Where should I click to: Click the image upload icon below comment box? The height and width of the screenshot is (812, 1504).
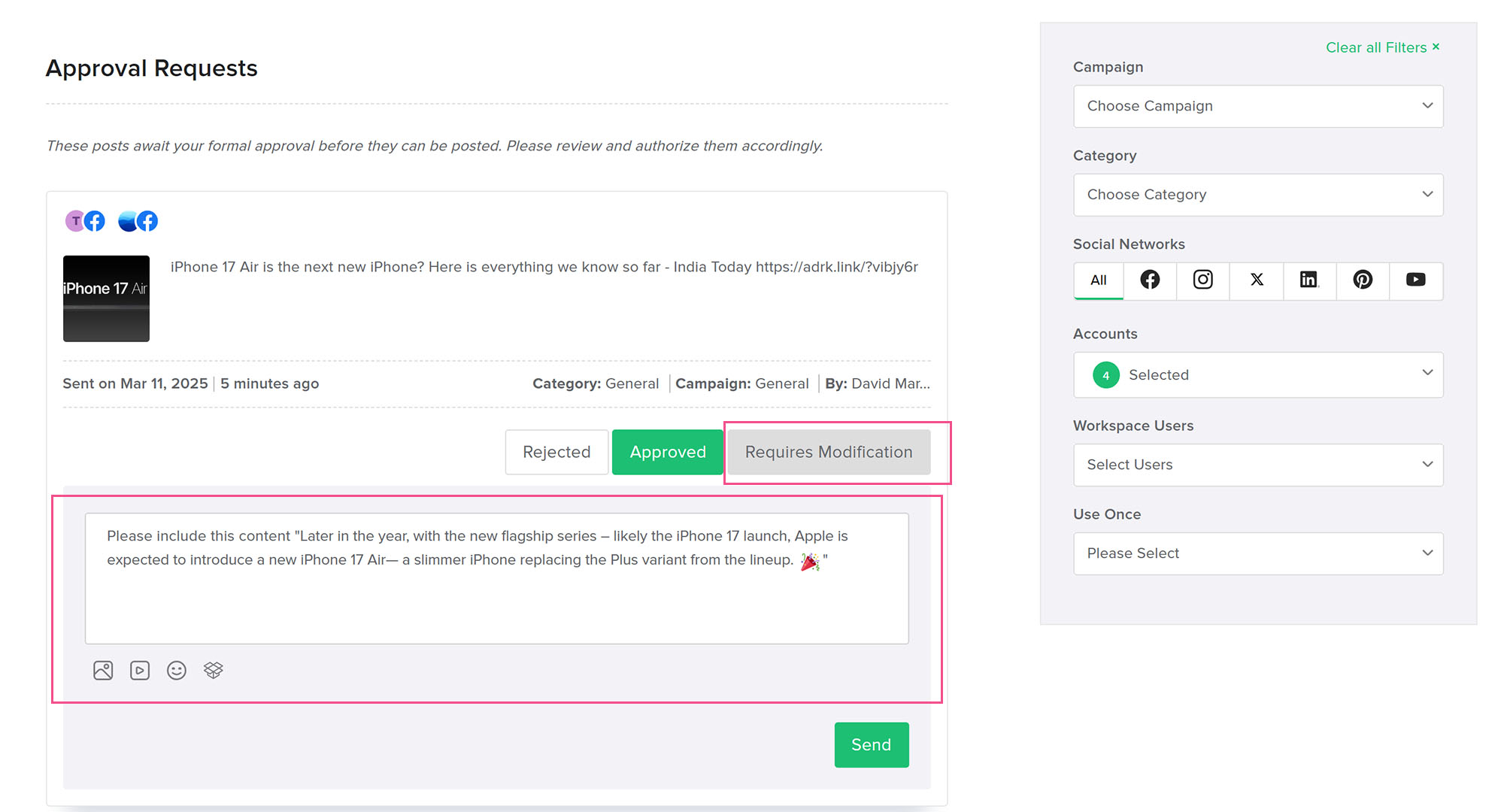[103, 670]
